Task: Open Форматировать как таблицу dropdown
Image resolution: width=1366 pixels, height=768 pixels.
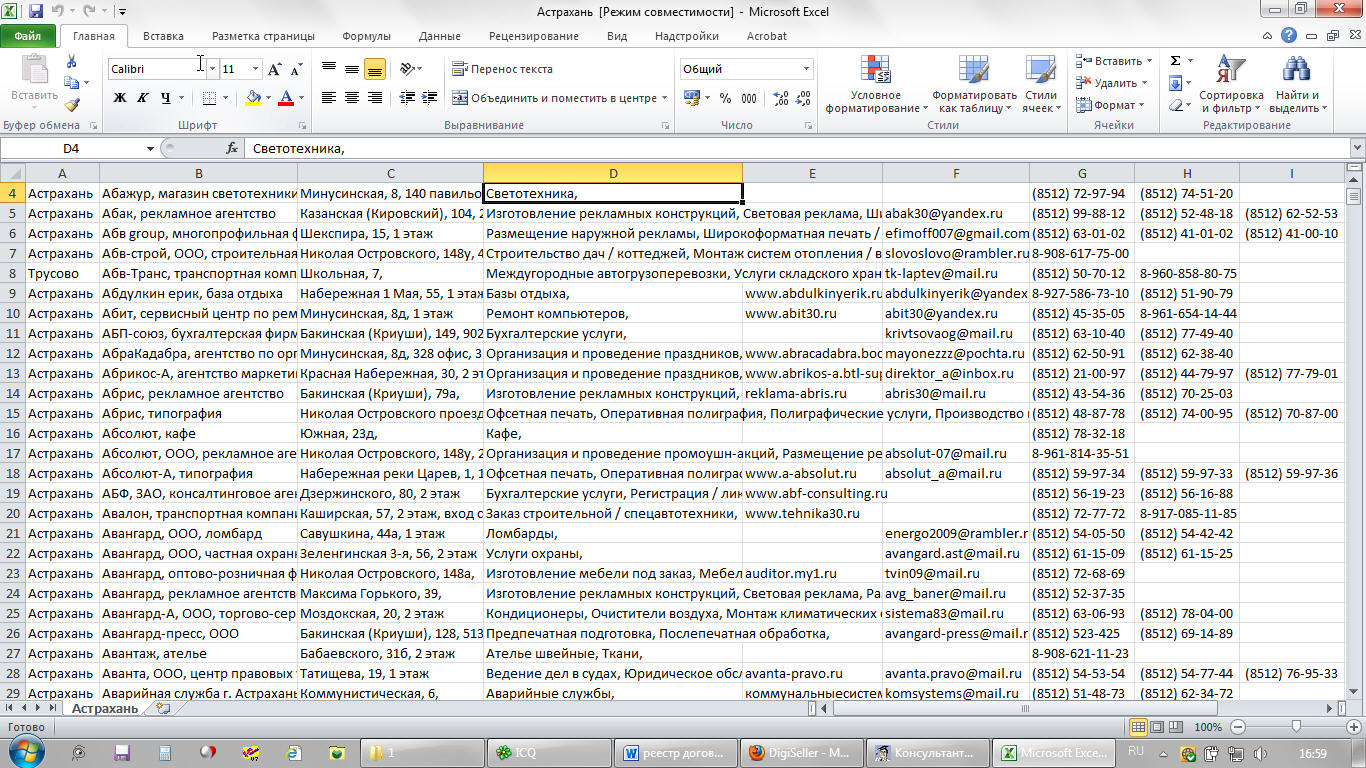Action: pos(975,85)
